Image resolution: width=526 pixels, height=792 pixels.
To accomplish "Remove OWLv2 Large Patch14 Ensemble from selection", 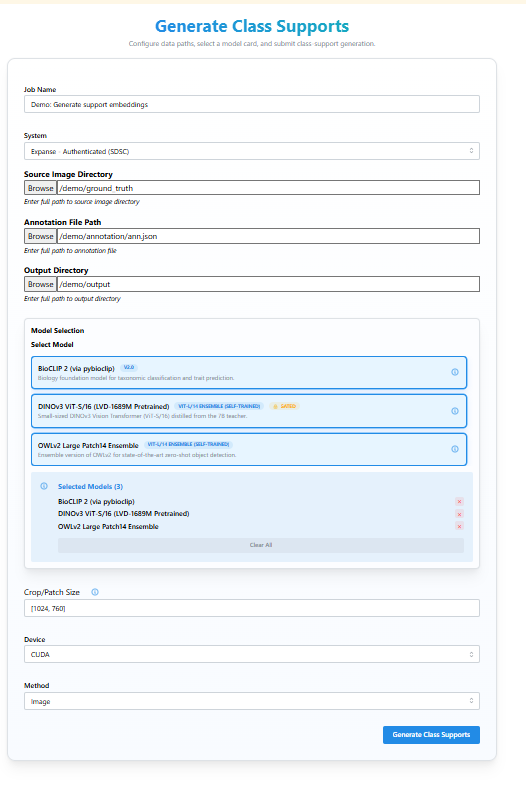I will 459,526.
